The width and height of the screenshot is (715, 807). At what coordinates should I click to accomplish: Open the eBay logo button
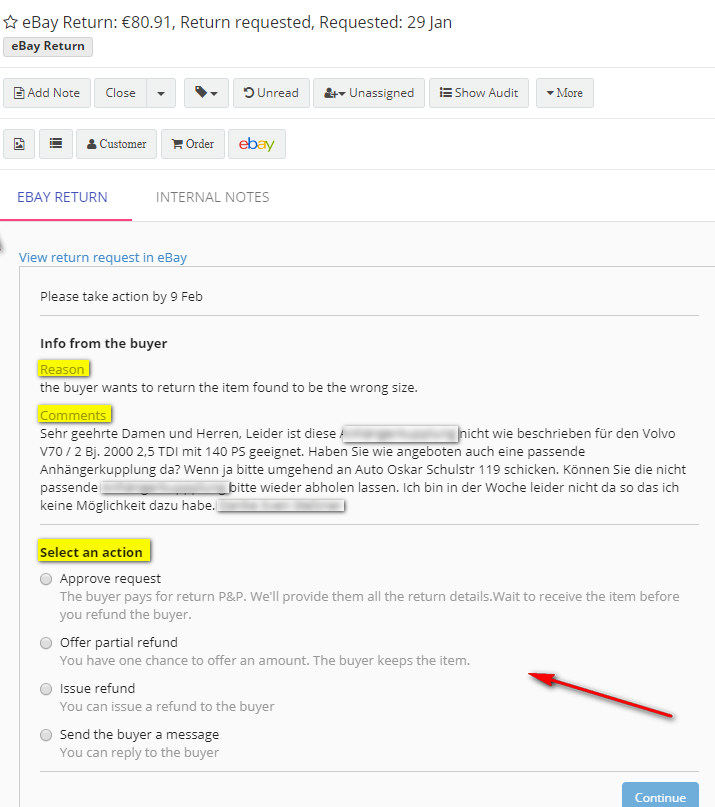pyautogui.click(x=257, y=144)
